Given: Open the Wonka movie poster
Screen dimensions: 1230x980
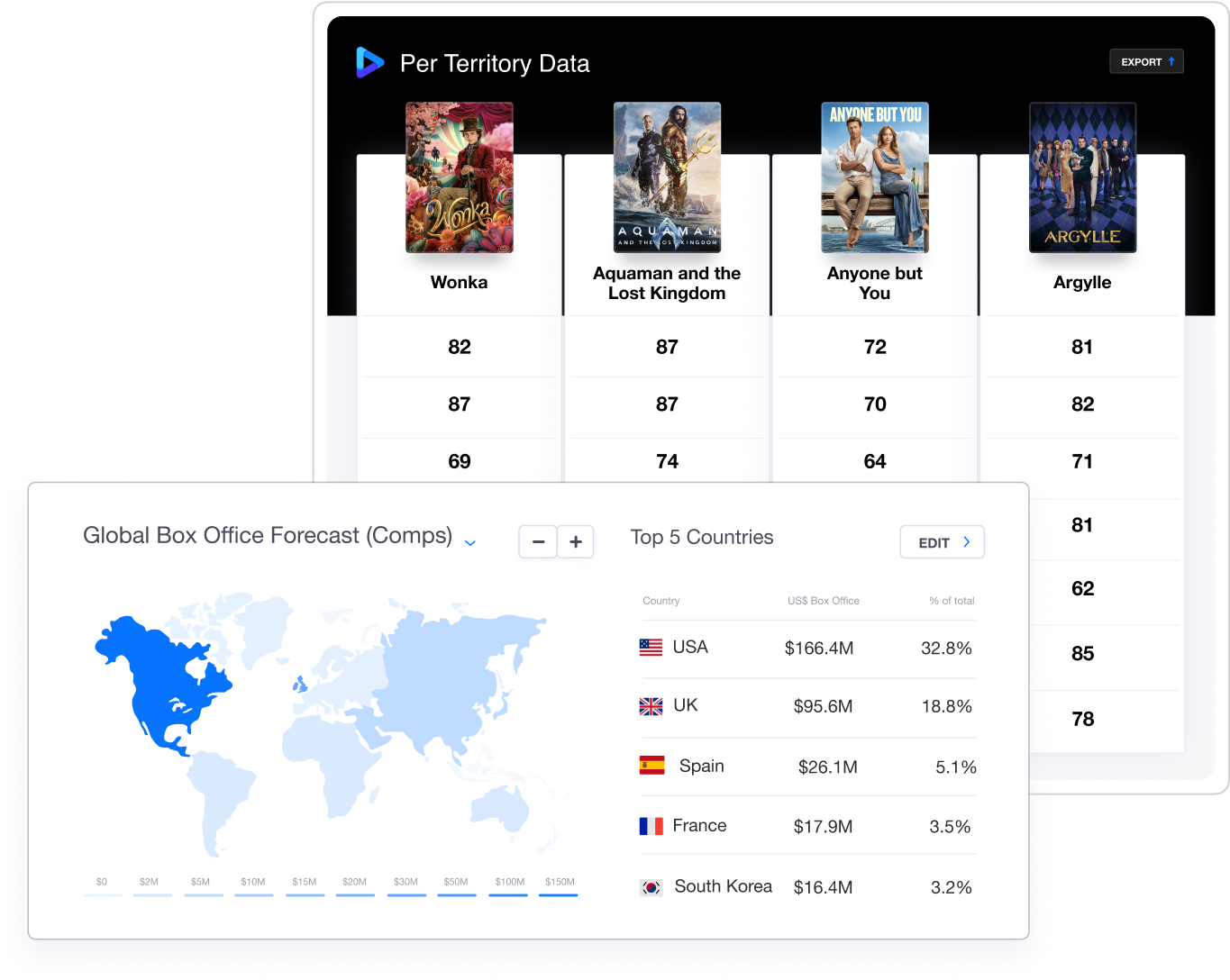Looking at the screenshot, I should coord(460,177).
